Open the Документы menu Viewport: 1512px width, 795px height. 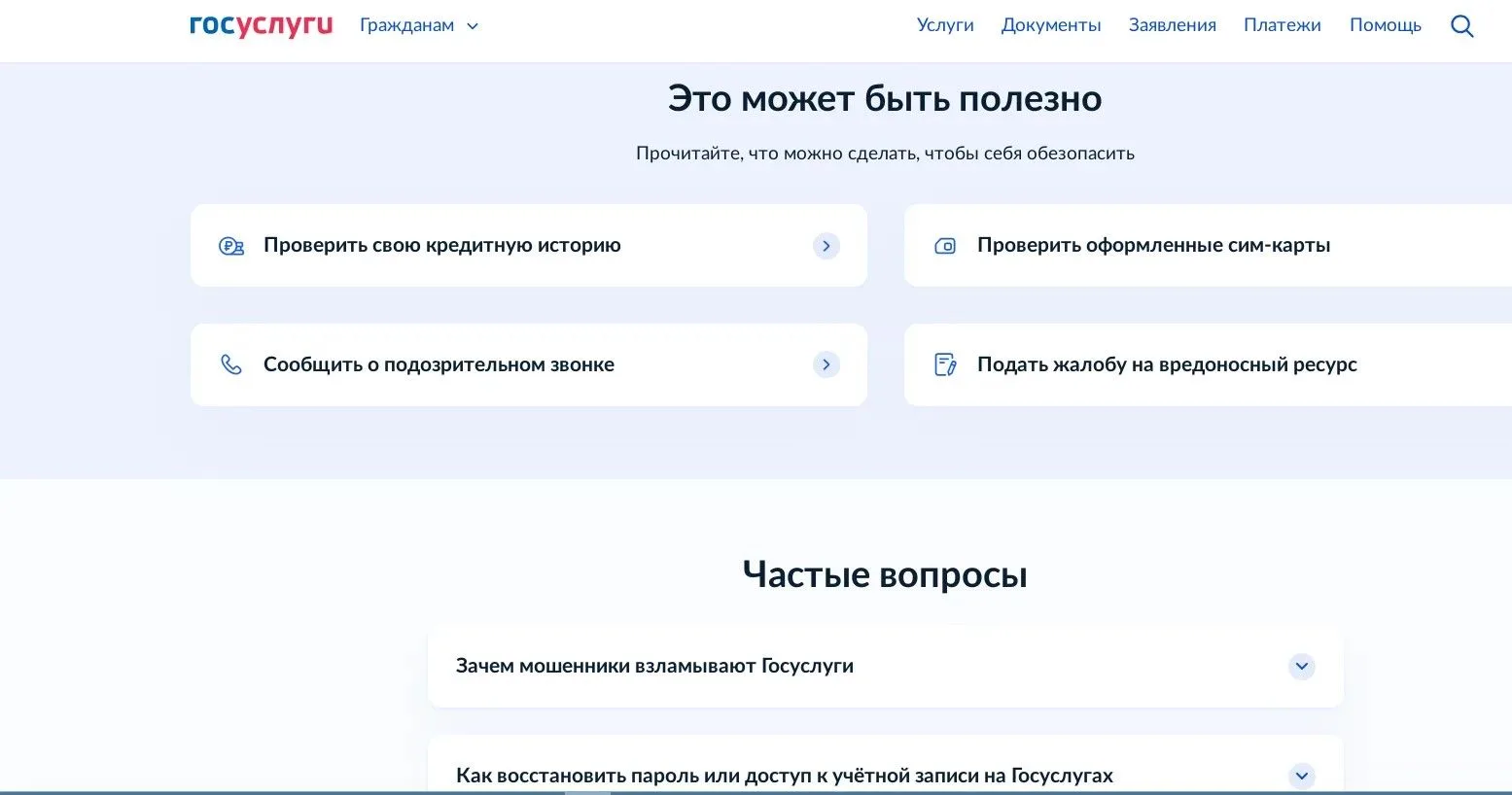tap(1051, 25)
